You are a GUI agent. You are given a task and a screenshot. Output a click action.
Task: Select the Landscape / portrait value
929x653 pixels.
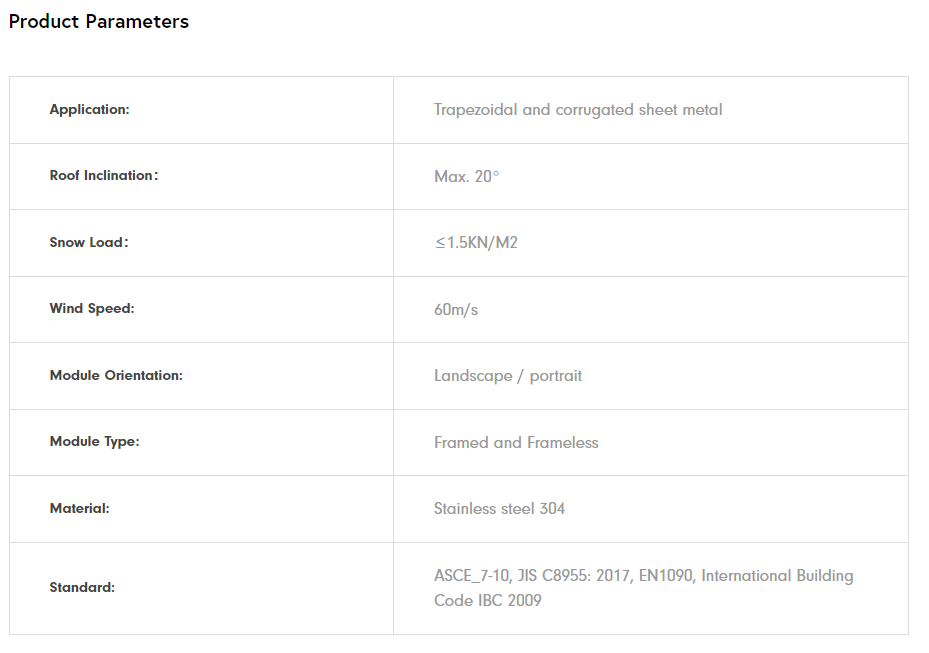[507, 376]
